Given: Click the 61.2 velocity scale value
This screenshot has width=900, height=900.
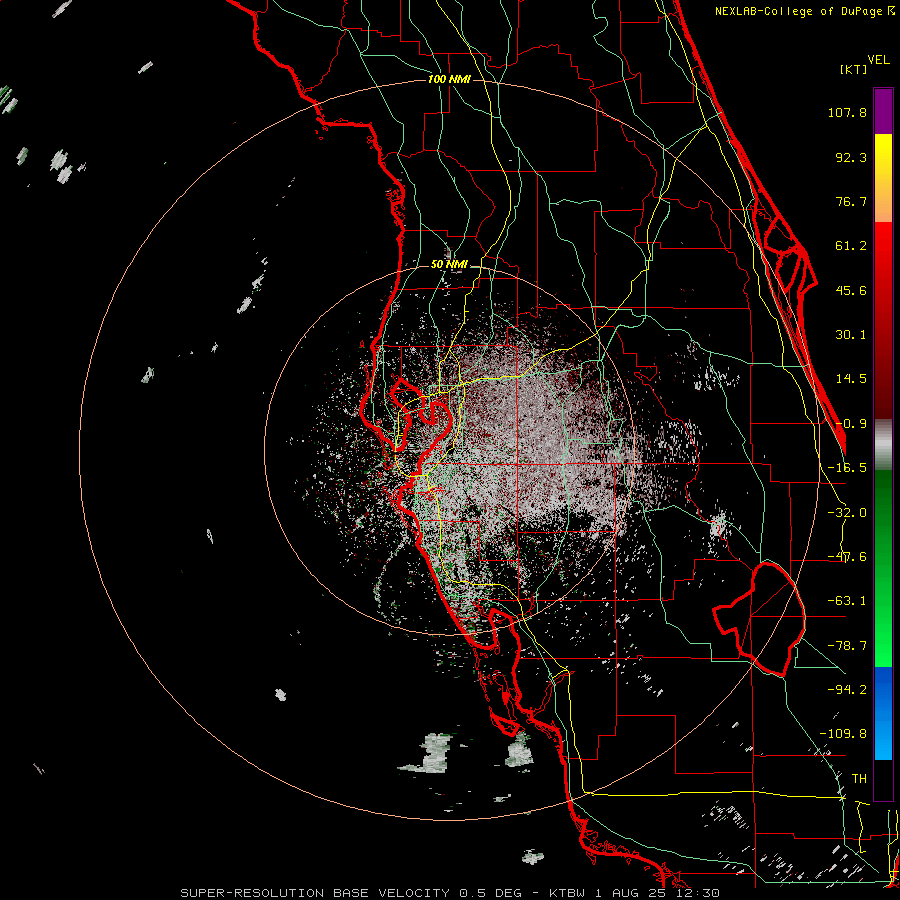Looking at the screenshot, I should [x=851, y=246].
